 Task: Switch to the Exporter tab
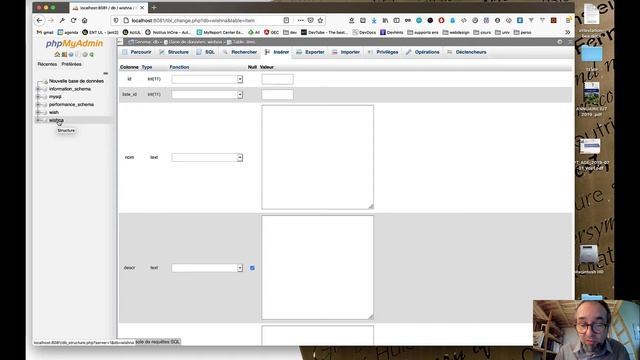coord(310,52)
